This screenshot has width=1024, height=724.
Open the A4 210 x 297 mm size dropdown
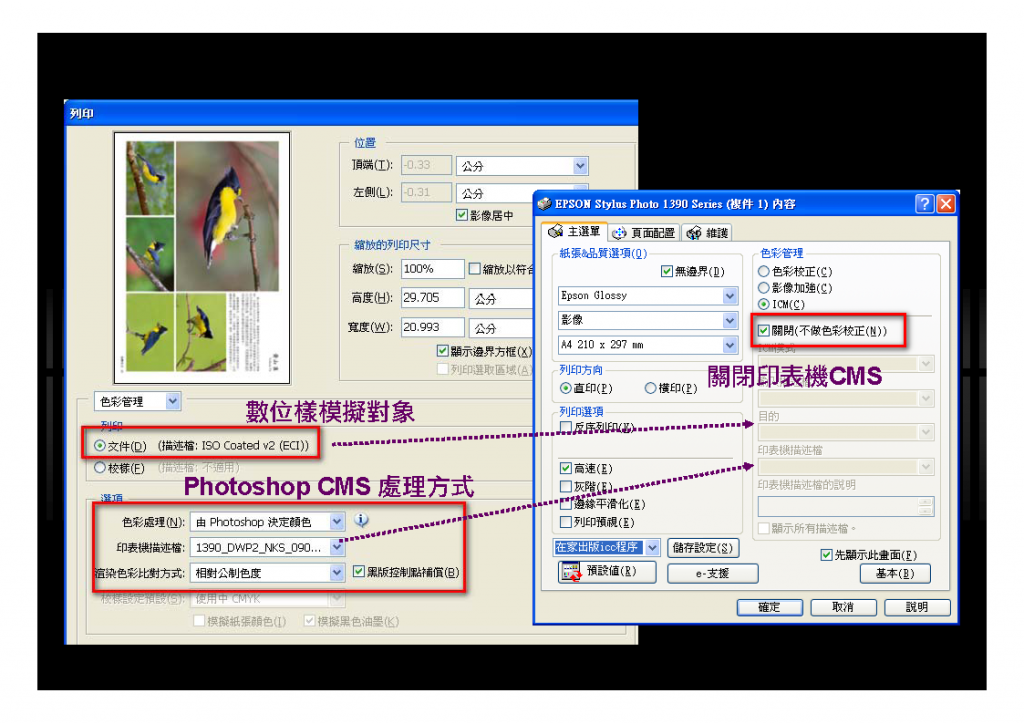click(729, 345)
